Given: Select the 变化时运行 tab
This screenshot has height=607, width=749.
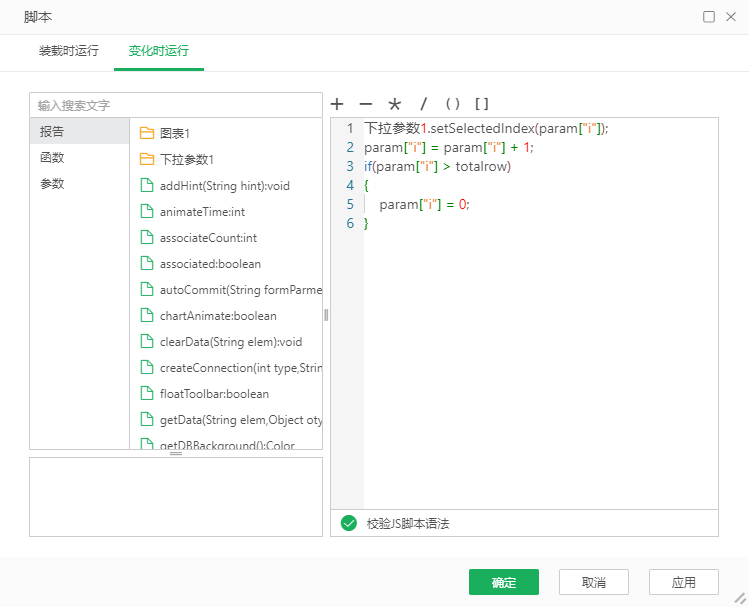Looking at the screenshot, I should click(159, 51).
